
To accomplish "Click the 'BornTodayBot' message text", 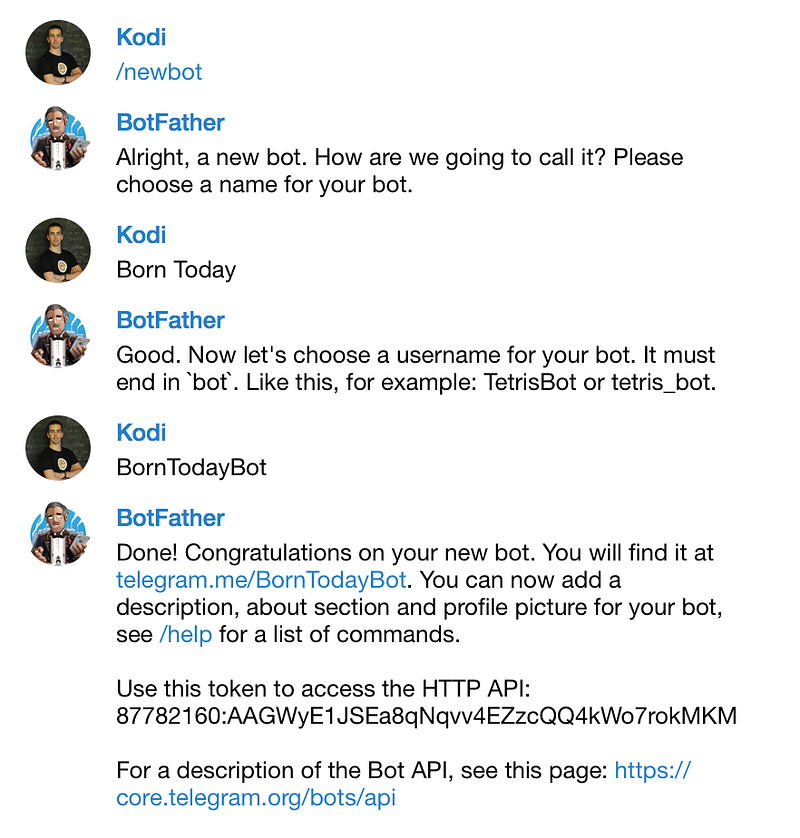I will pyautogui.click(x=191, y=467).
